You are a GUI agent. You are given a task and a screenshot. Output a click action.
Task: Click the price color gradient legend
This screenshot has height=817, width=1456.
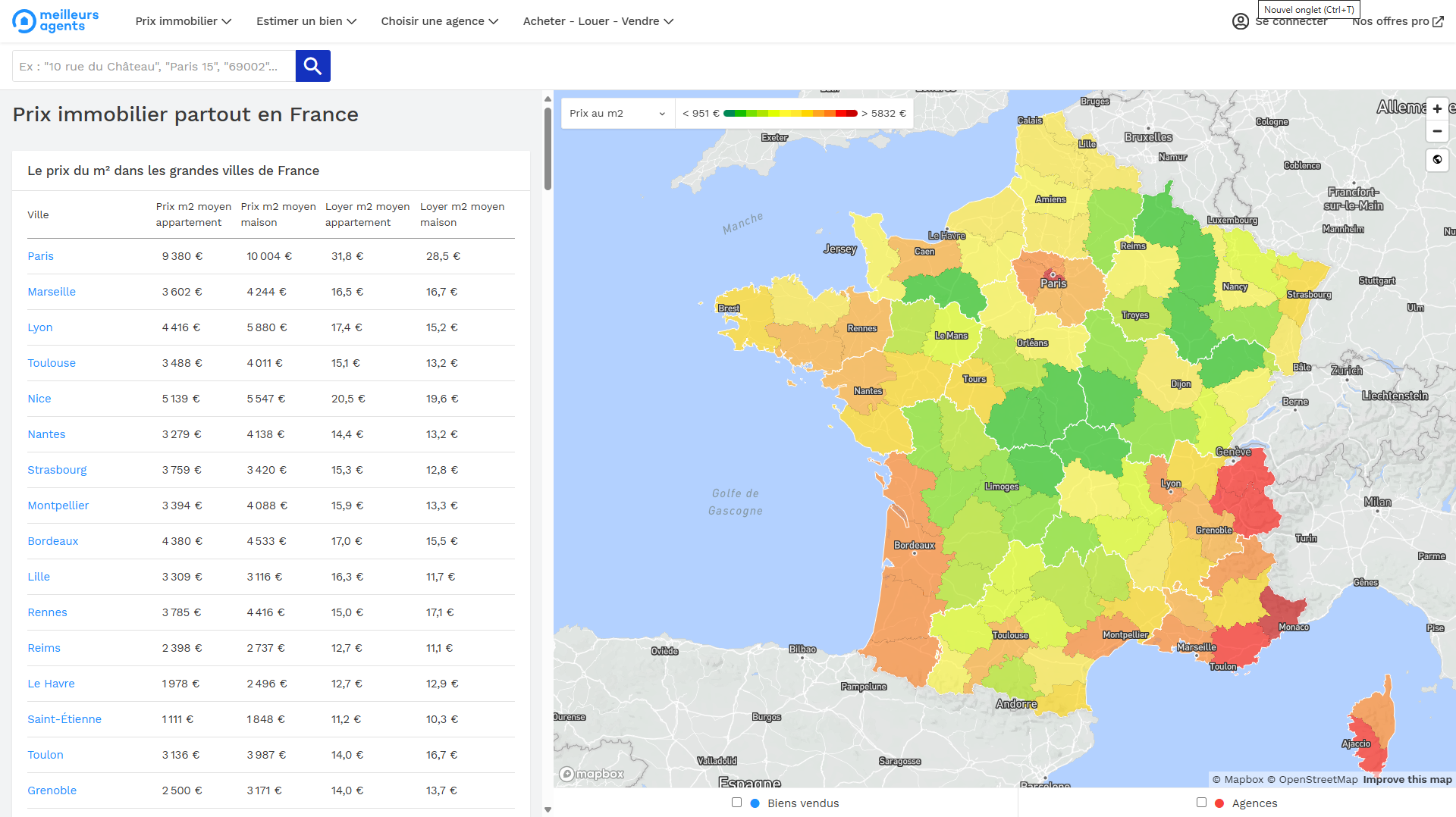[x=790, y=114]
